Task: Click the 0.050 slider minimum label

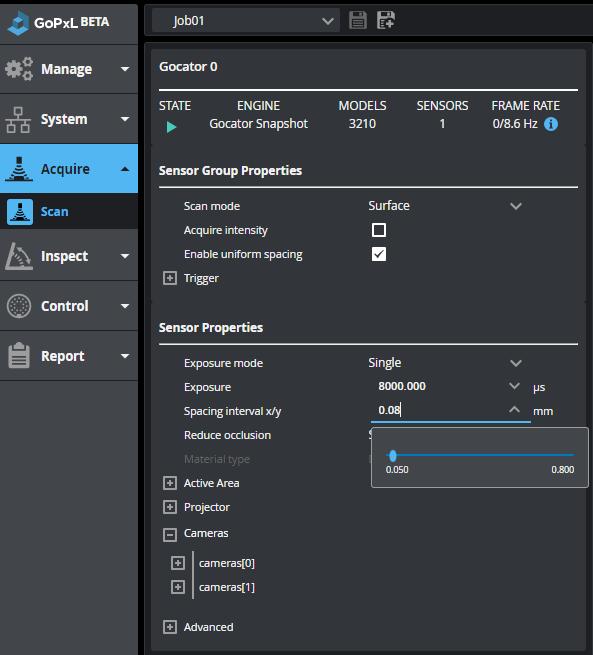Action: point(397,470)
